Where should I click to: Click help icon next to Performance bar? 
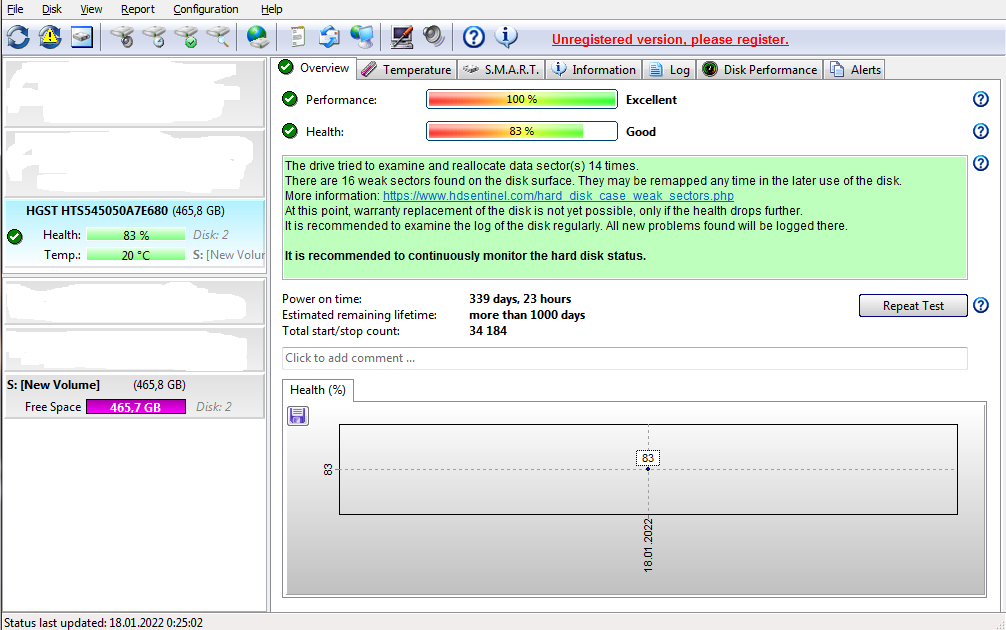coord(980,99)
